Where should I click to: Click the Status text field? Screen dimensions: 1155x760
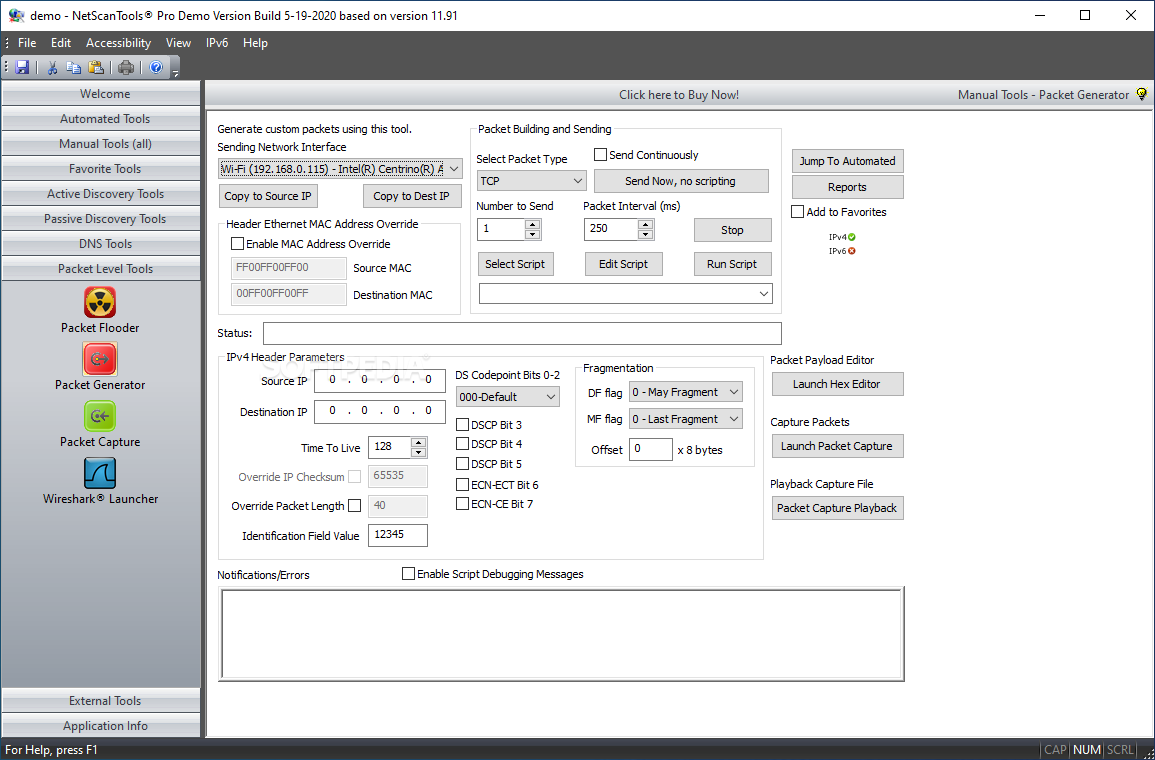click(x=522, y=333)
